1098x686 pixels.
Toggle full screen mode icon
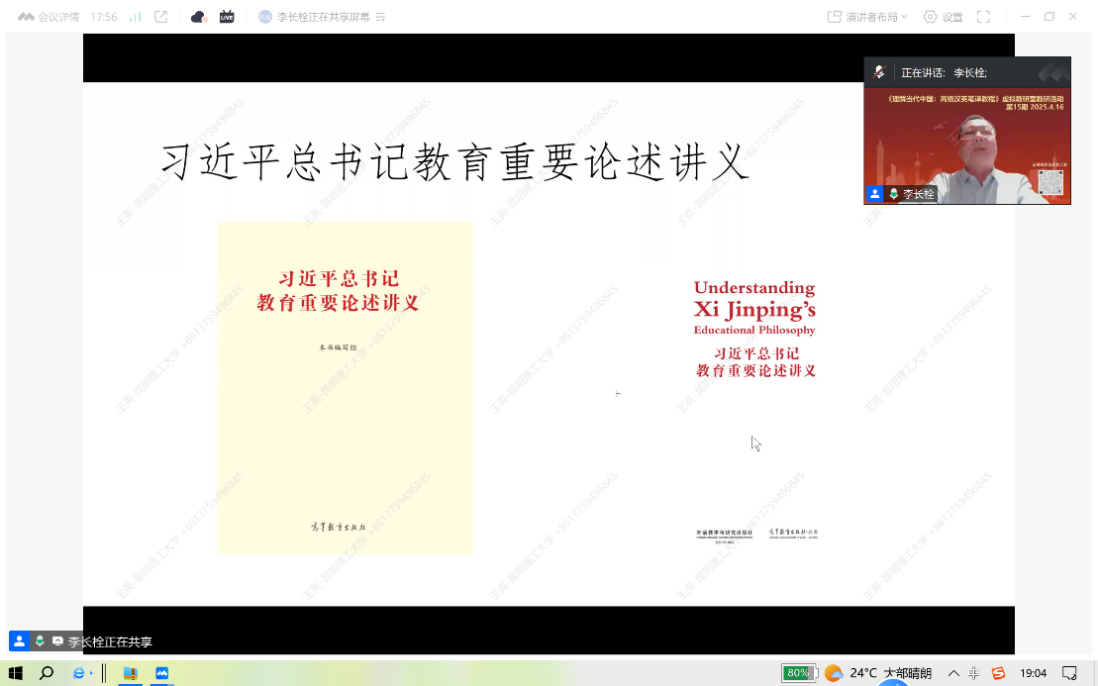[x=983, y=17]
